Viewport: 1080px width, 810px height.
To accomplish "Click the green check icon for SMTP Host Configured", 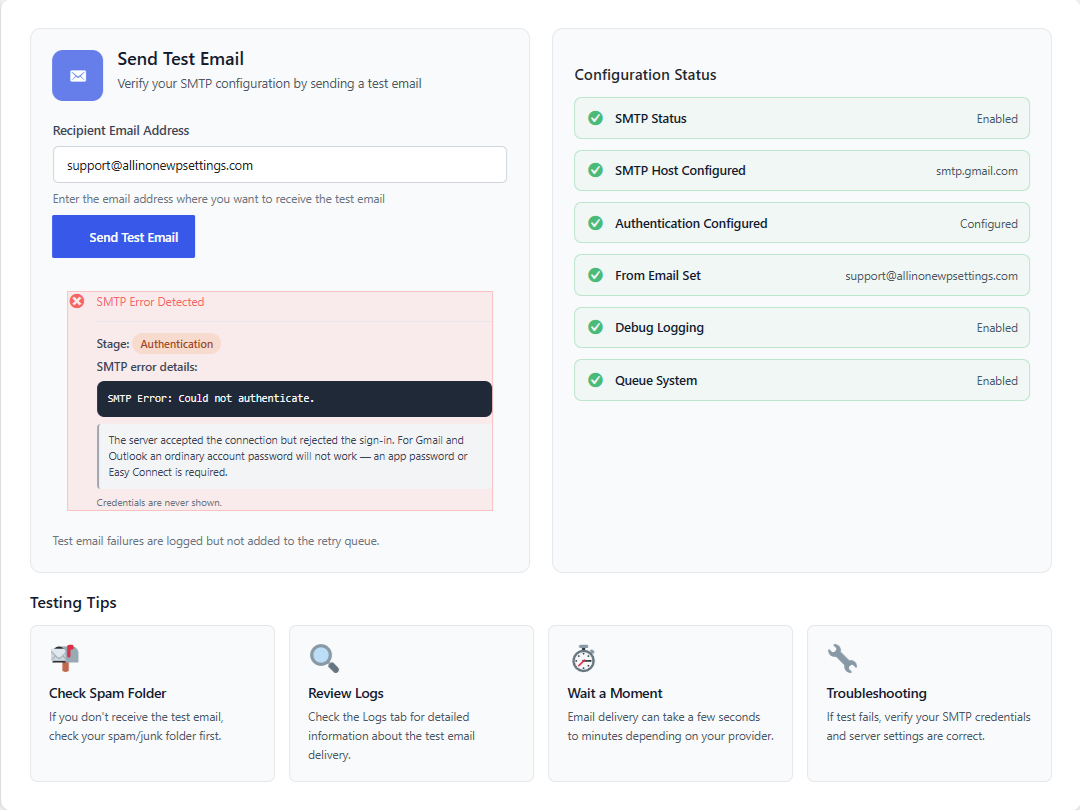I will point(596,170).
